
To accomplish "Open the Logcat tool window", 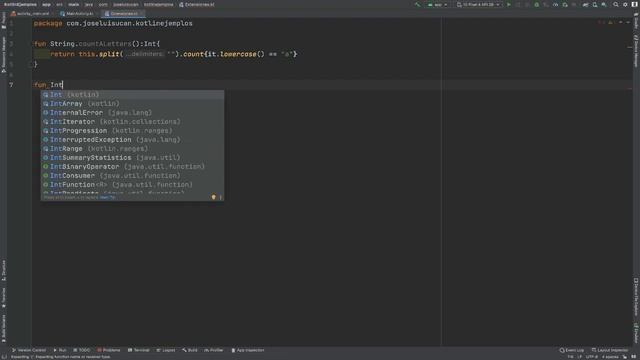I will pyautogui.click(x=166, y=350).
